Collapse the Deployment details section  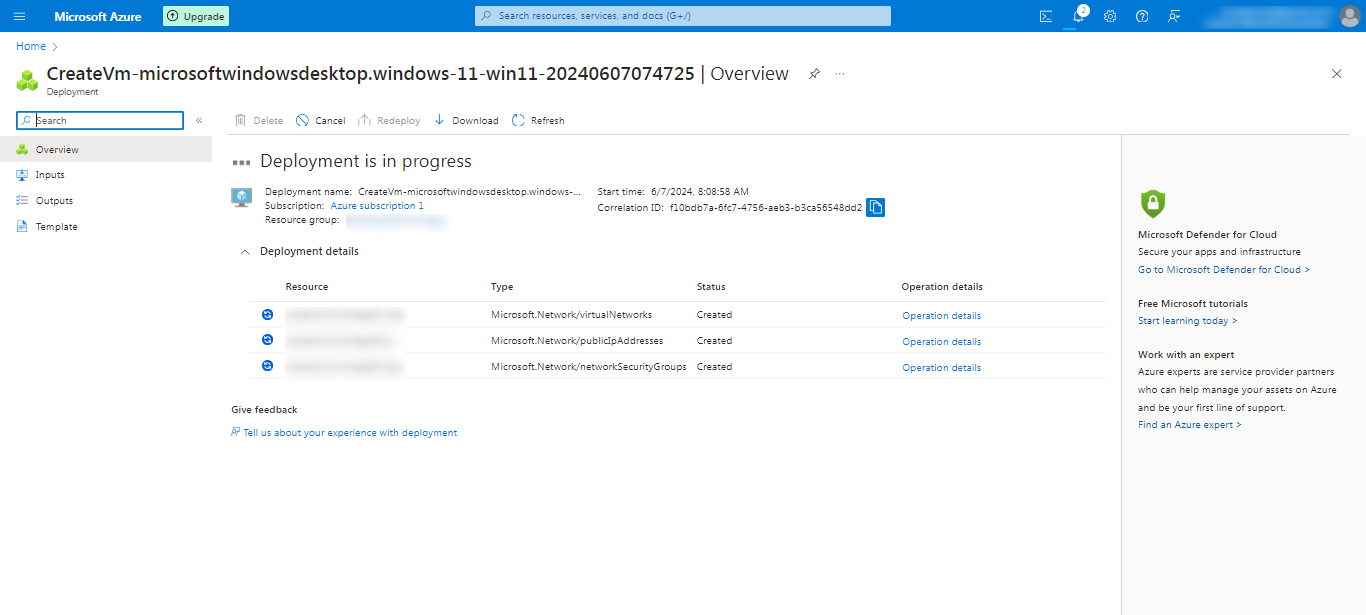point(245,252)
